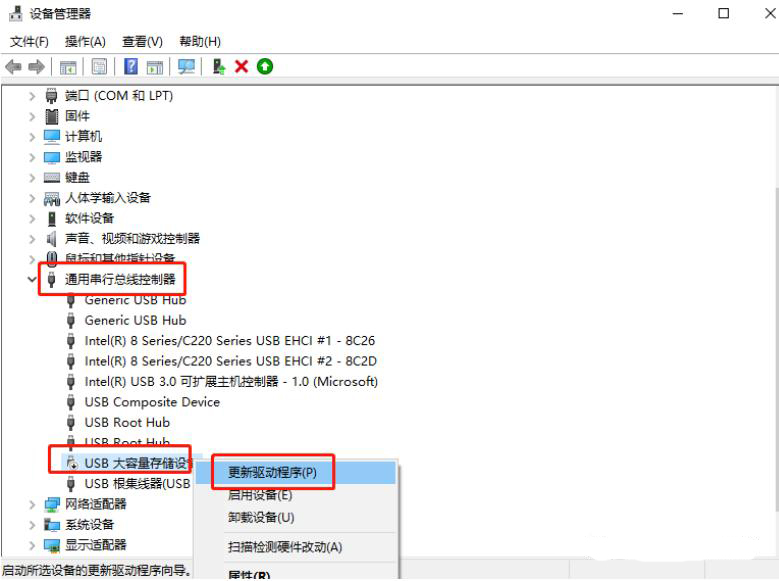This screenshot has width=779, height=581.
Task: Select Intel(R) USB 3.0 可扩展主机控制器 item
Action: 231,382
